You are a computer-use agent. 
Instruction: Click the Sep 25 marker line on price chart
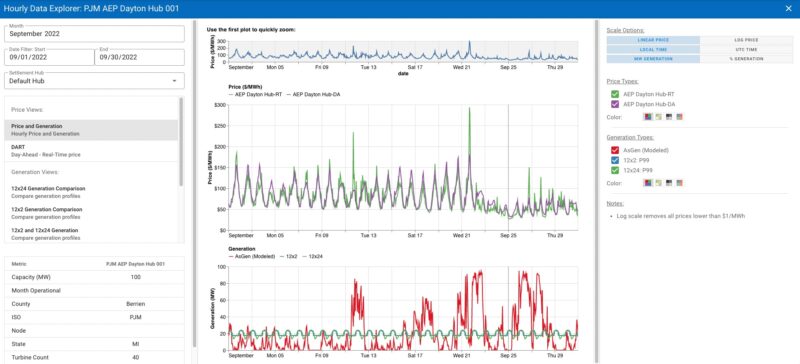[x=508, y=167]
